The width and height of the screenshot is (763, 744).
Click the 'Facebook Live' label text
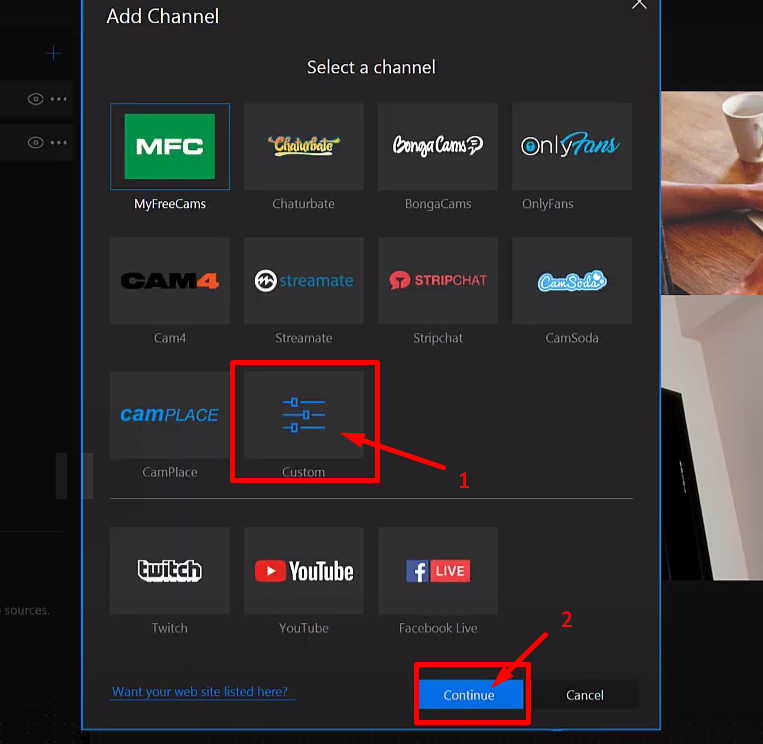click(438, 628)
